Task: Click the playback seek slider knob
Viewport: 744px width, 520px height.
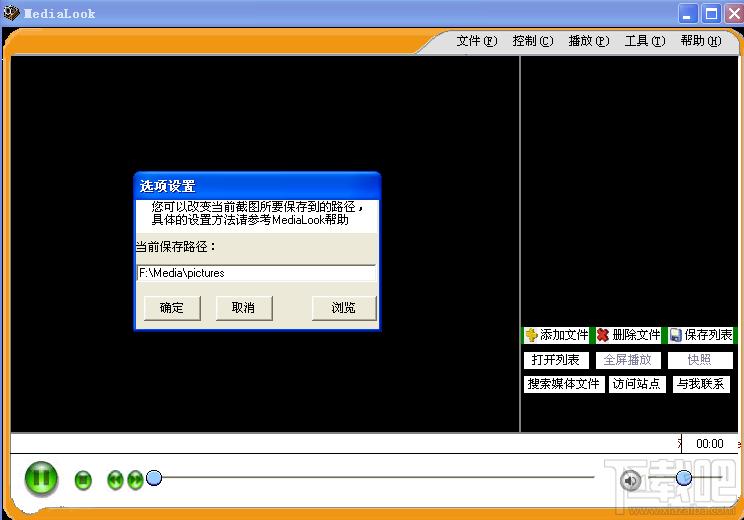Action: coord(154,478)
